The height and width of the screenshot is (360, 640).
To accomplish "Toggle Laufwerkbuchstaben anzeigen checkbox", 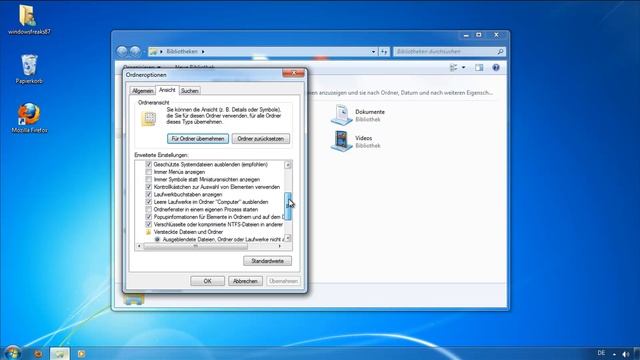I will [149, 194].
